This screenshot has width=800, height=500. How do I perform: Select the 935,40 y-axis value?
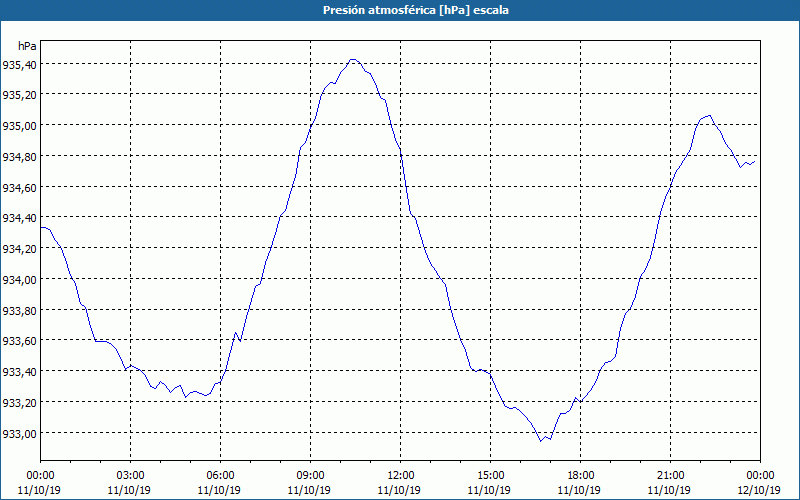coord(19,65)
